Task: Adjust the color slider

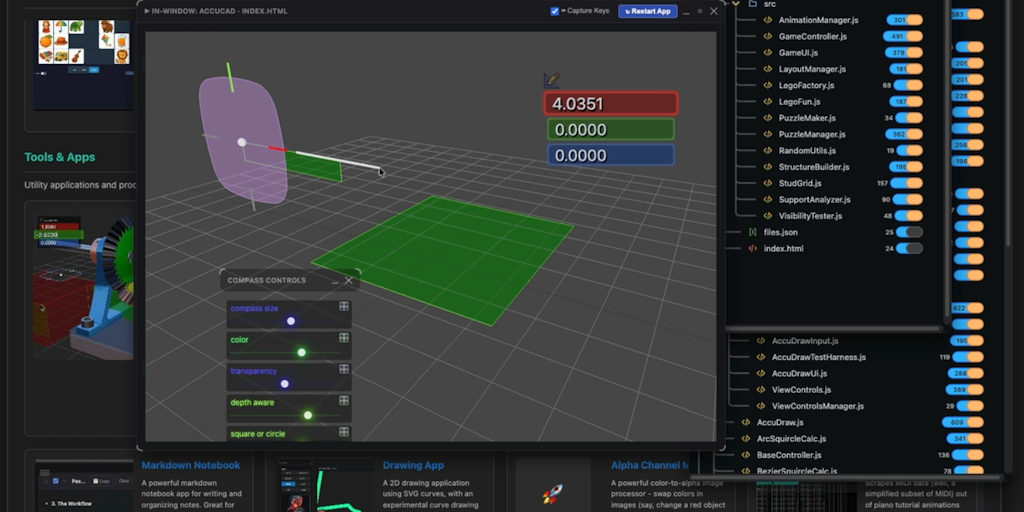Action: tap(286, 352)
